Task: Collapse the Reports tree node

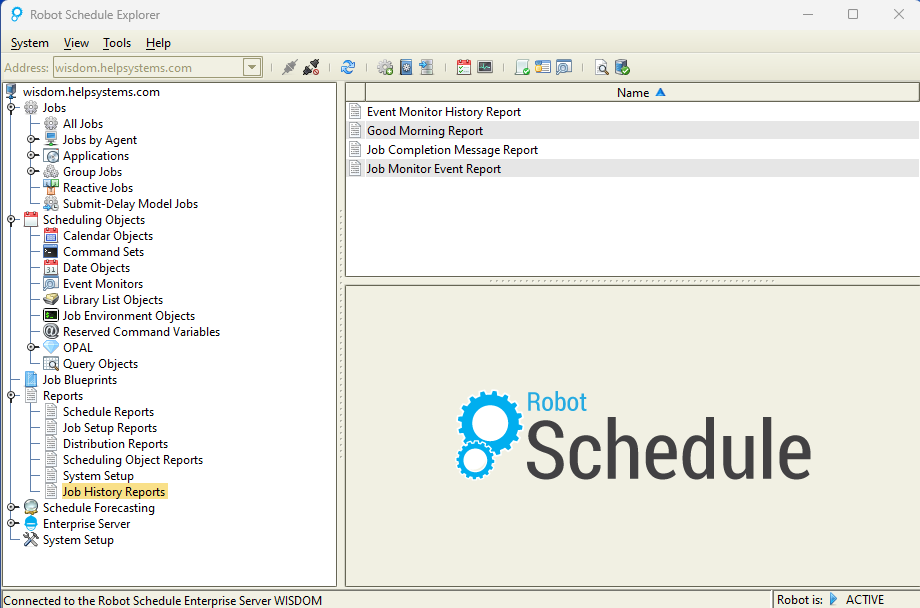Action: tap(11, 396)
